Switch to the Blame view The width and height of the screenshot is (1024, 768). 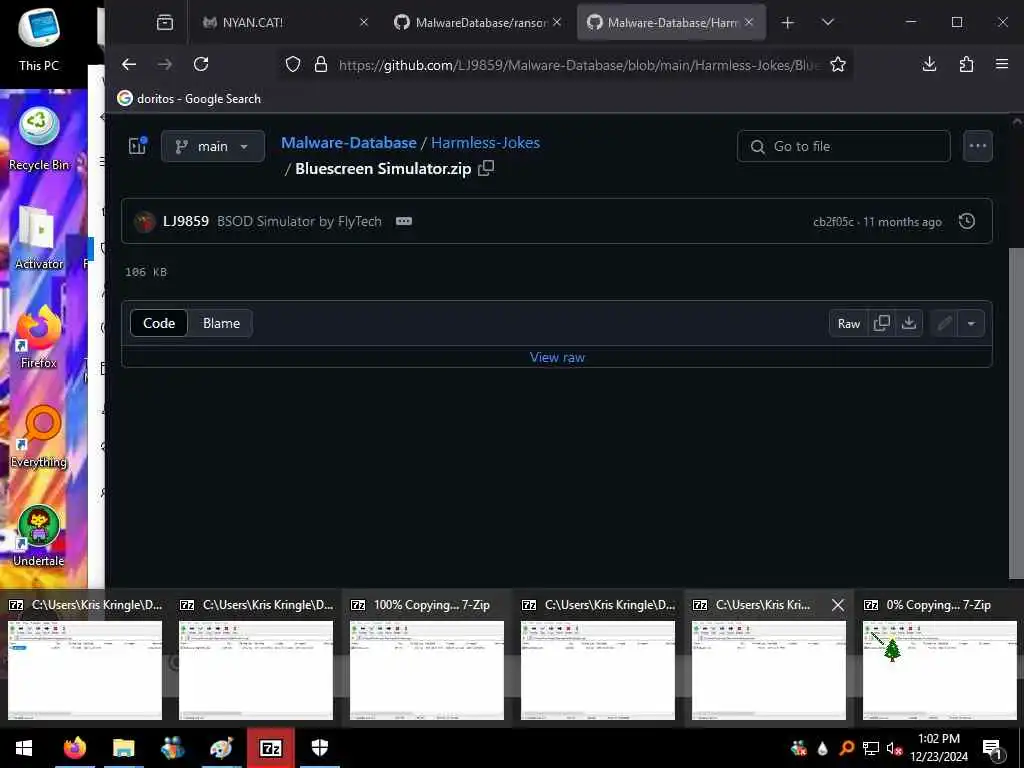[x=221, y=323]
